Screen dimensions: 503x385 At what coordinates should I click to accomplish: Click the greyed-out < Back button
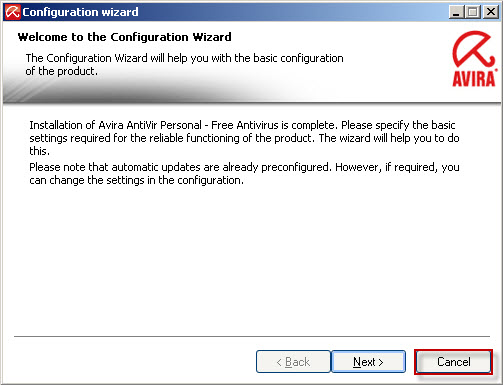293,361
